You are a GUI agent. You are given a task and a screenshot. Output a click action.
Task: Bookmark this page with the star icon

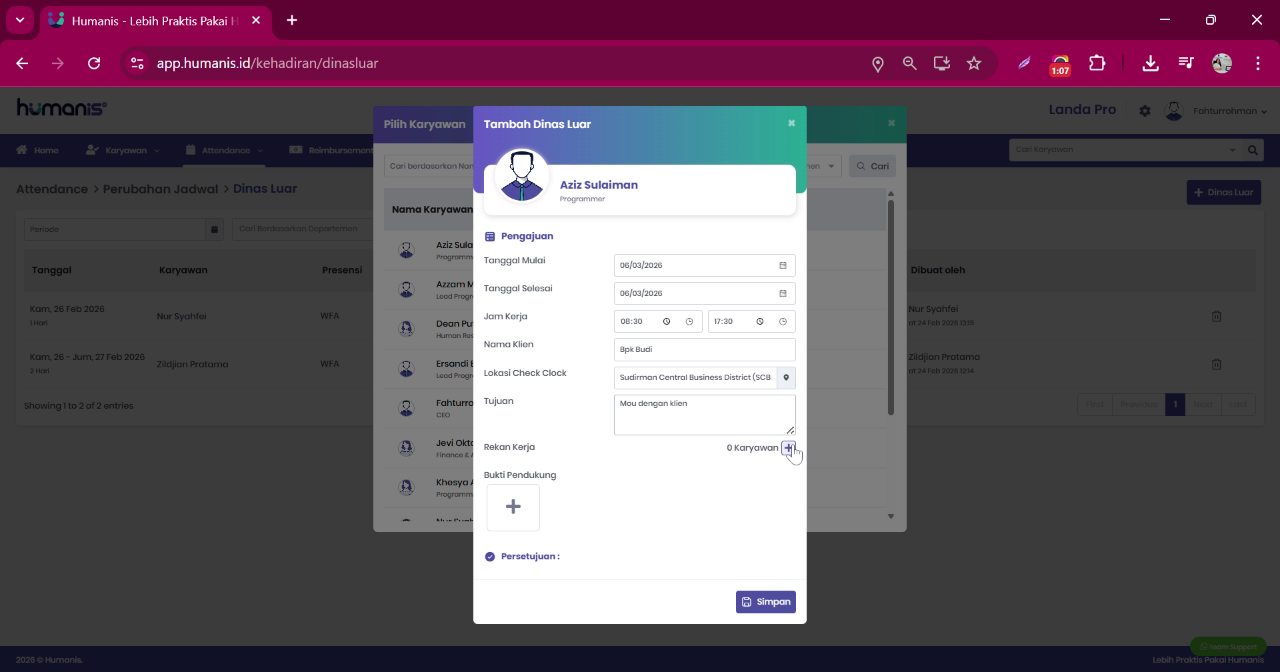[974, 63]
